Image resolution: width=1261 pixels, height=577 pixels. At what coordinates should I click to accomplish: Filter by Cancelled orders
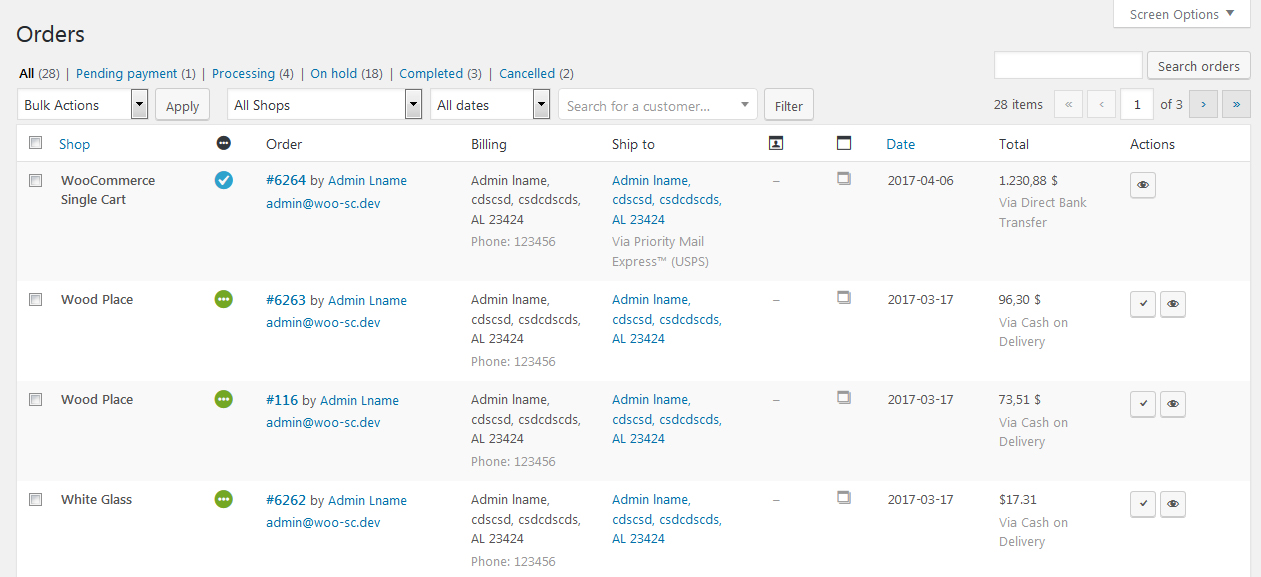(527, 73)
